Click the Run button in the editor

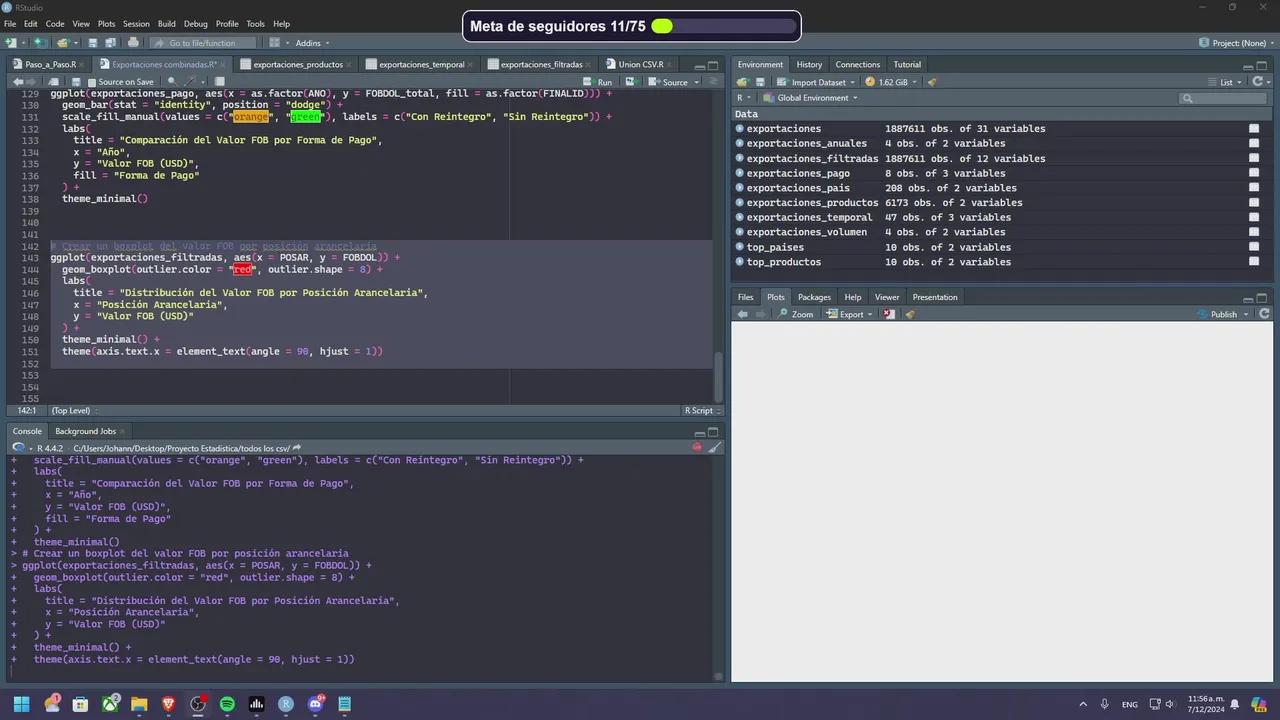click(x=599, y=82)
